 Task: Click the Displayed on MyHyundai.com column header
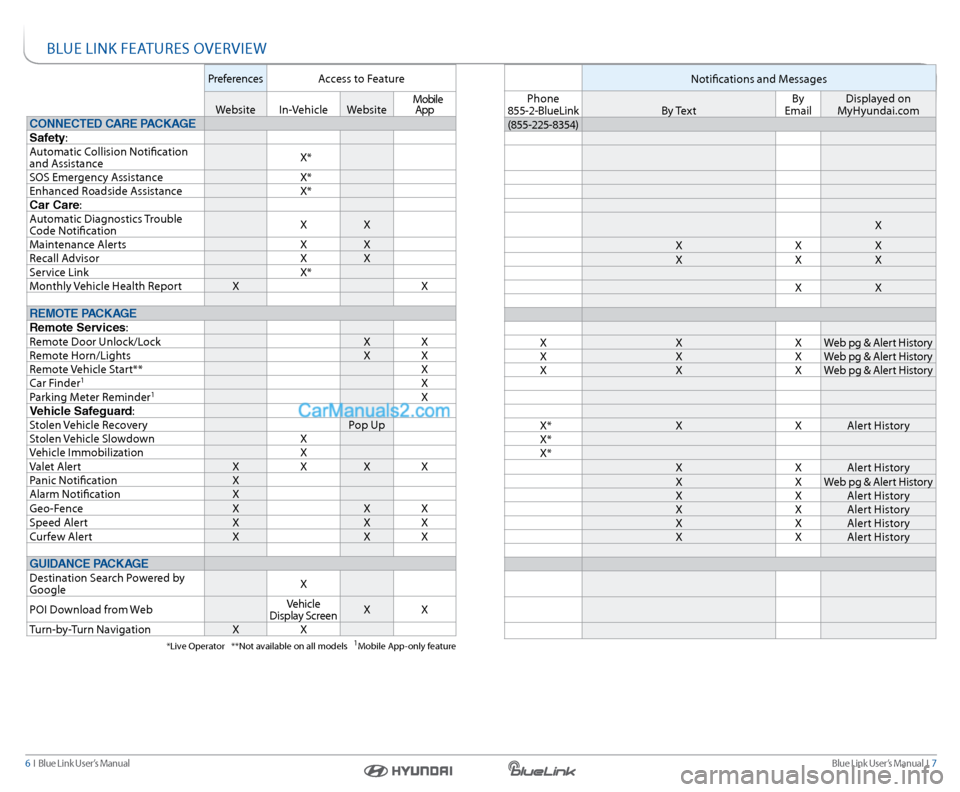click(877, 104)
